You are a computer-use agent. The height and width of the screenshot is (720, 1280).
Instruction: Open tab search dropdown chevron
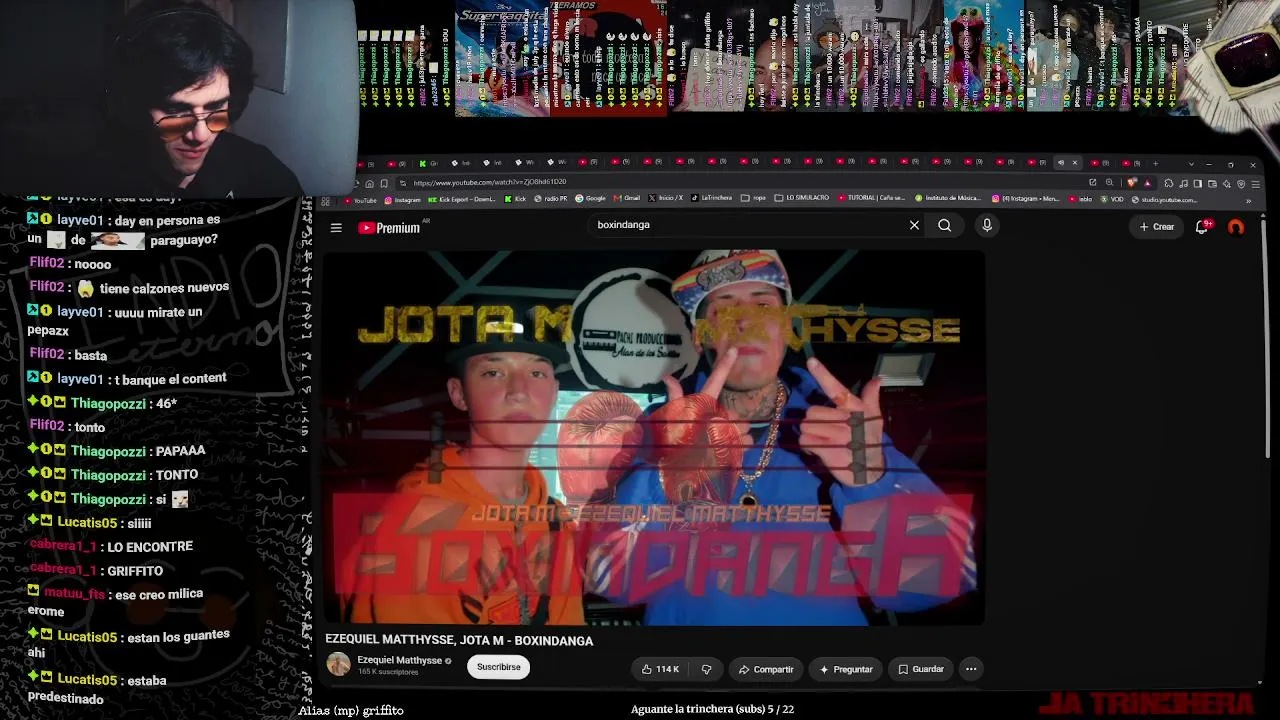[1191, 163]
